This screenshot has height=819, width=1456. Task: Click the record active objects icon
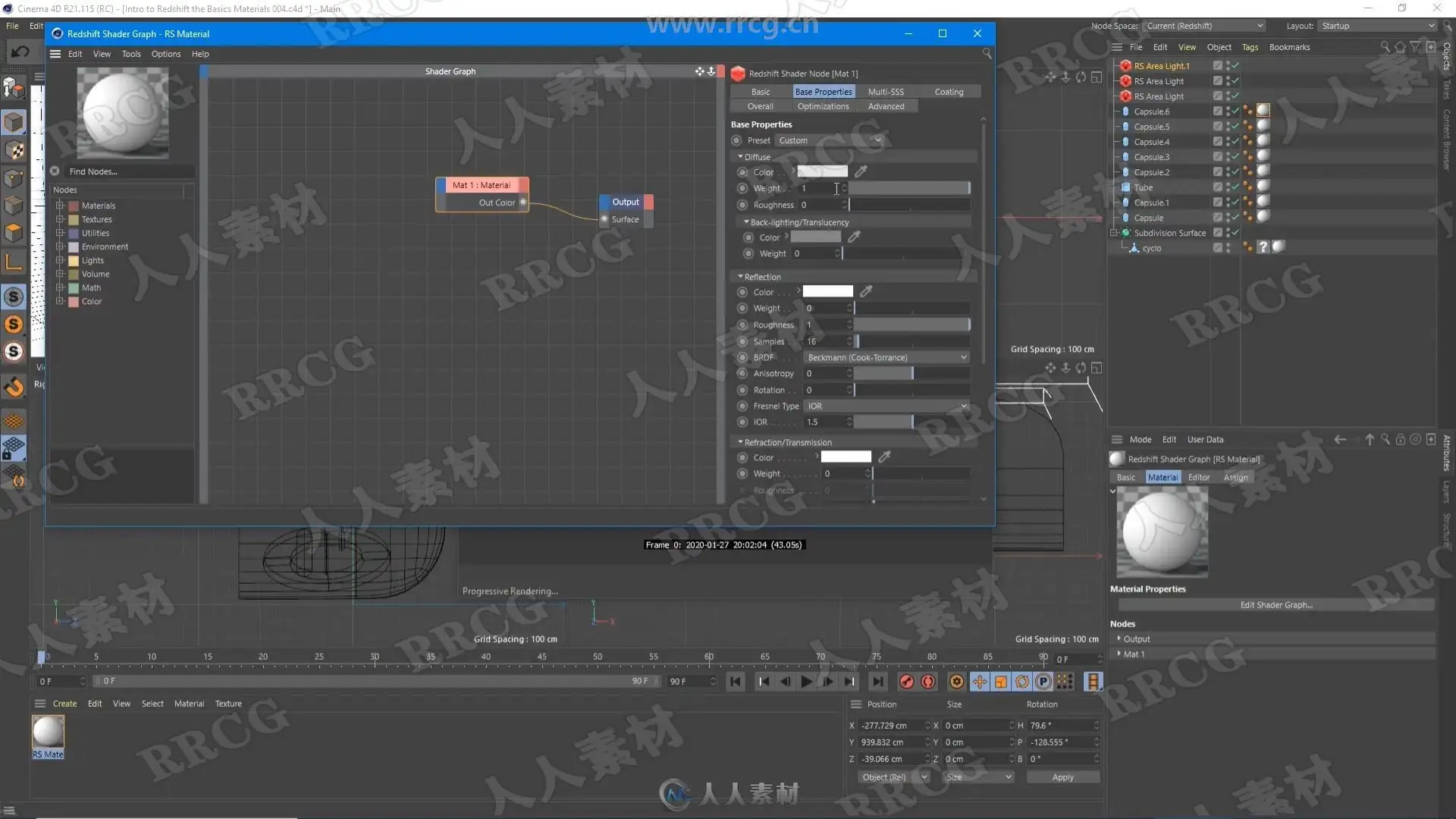pyautogui.click(x=906, y=682)
